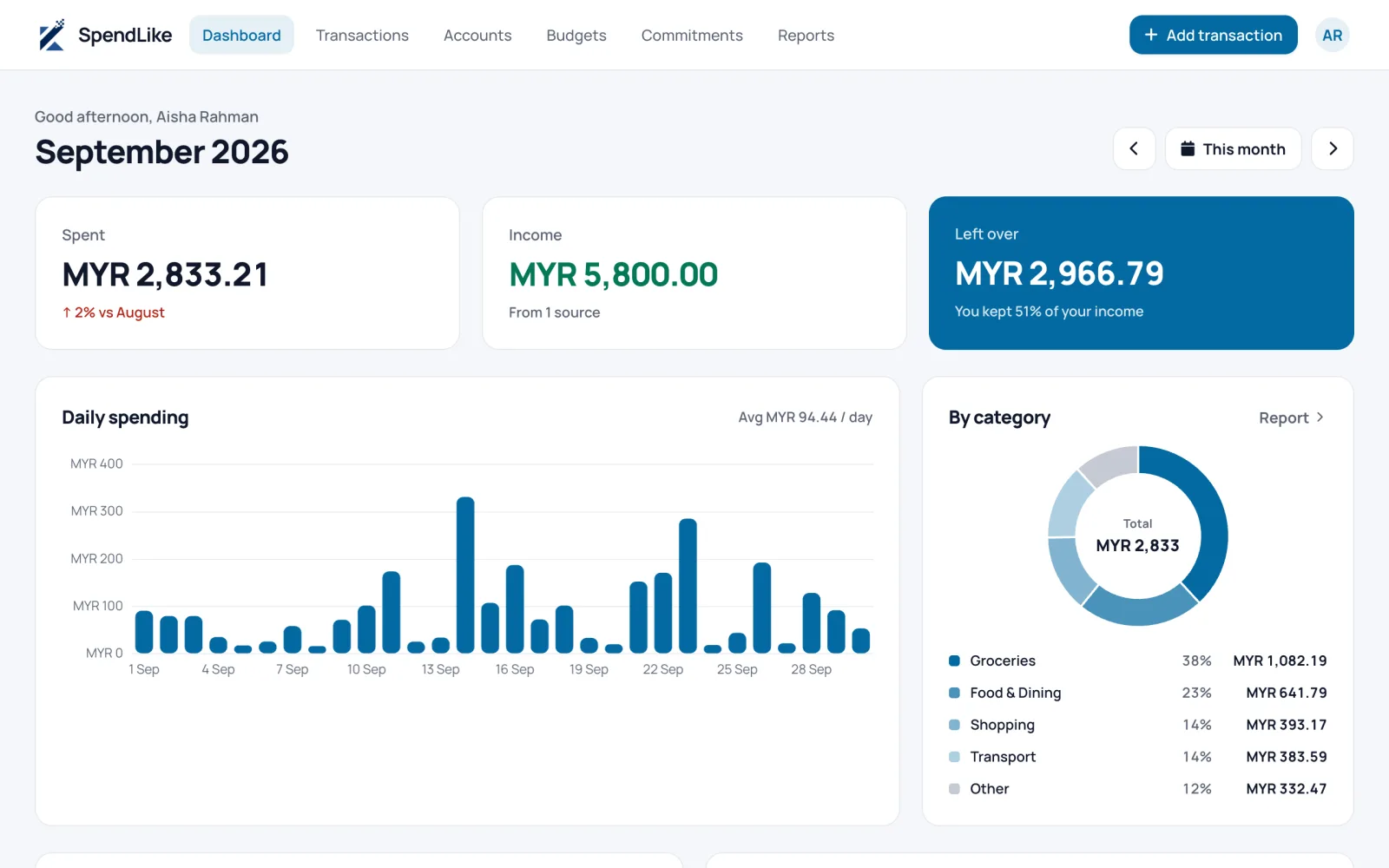The image size is (1389, 868).
Task: Click the Income MYR 5,800.00 amount
Action: [x=613, y=274]
